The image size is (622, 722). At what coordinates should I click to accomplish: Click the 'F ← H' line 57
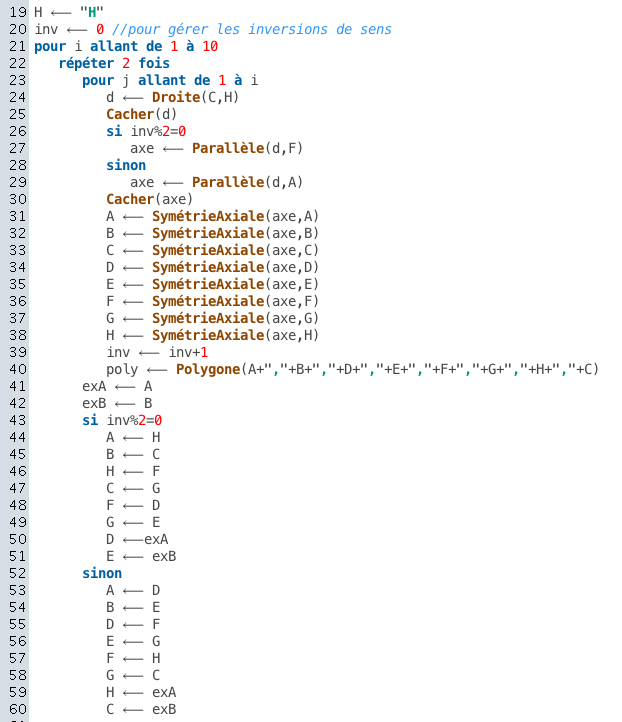click(133, 658)
